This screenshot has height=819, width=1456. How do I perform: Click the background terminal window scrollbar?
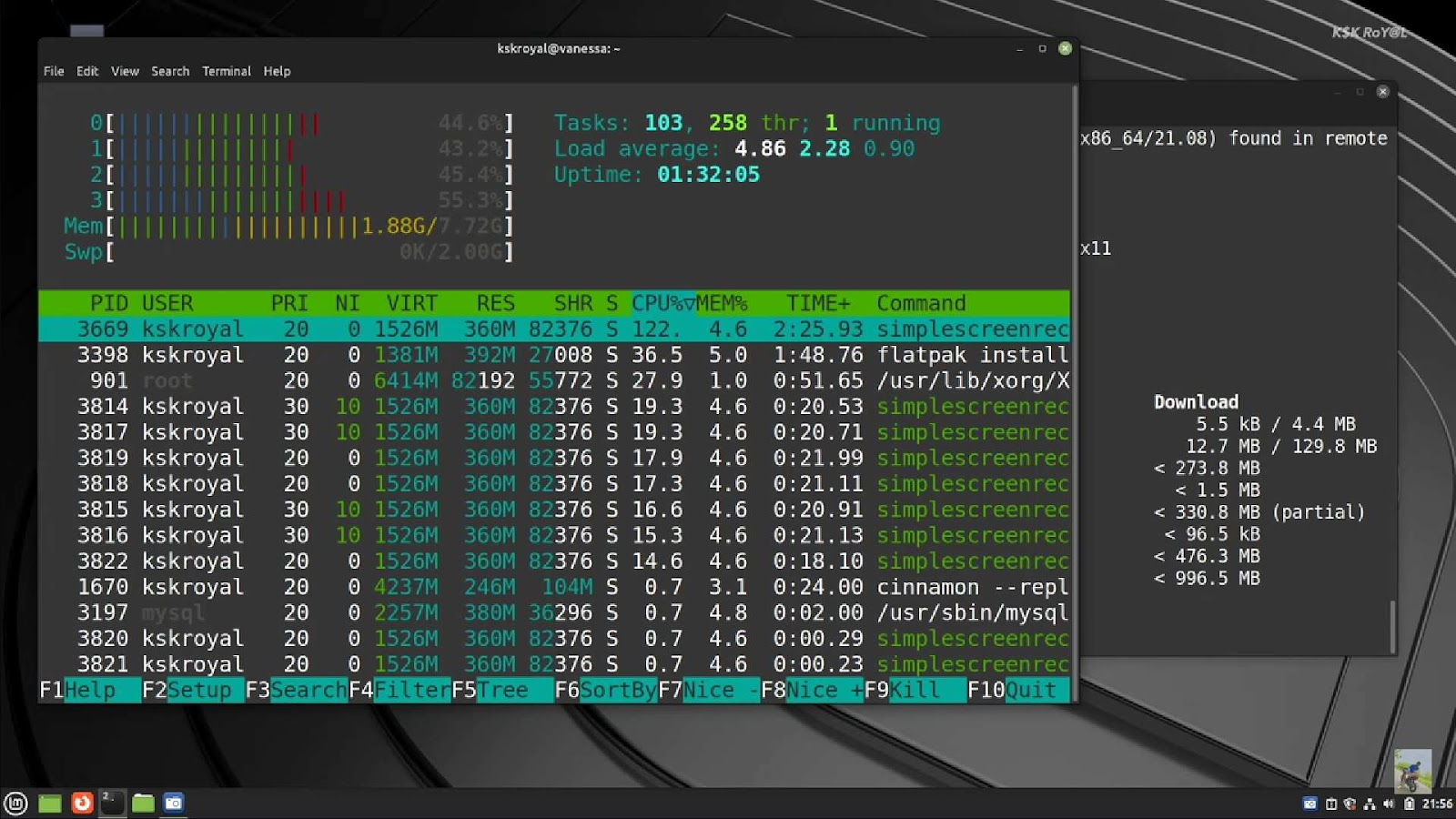coord(1391,626)
